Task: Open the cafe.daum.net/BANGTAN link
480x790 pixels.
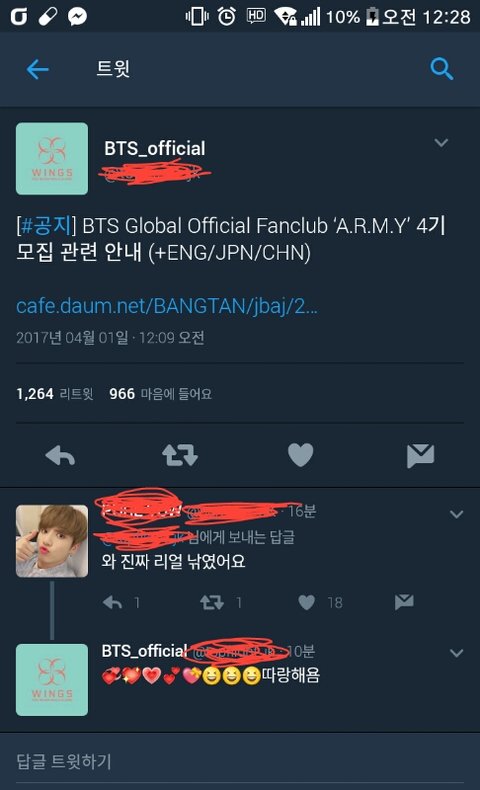Action: click(167, 306)
